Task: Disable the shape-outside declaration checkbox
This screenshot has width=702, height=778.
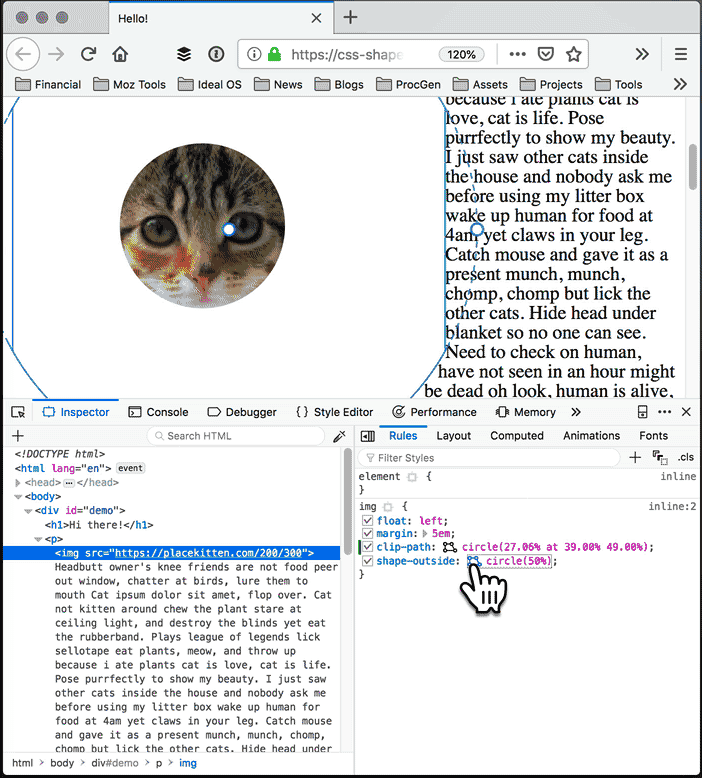Action: (x=367, y=561)
